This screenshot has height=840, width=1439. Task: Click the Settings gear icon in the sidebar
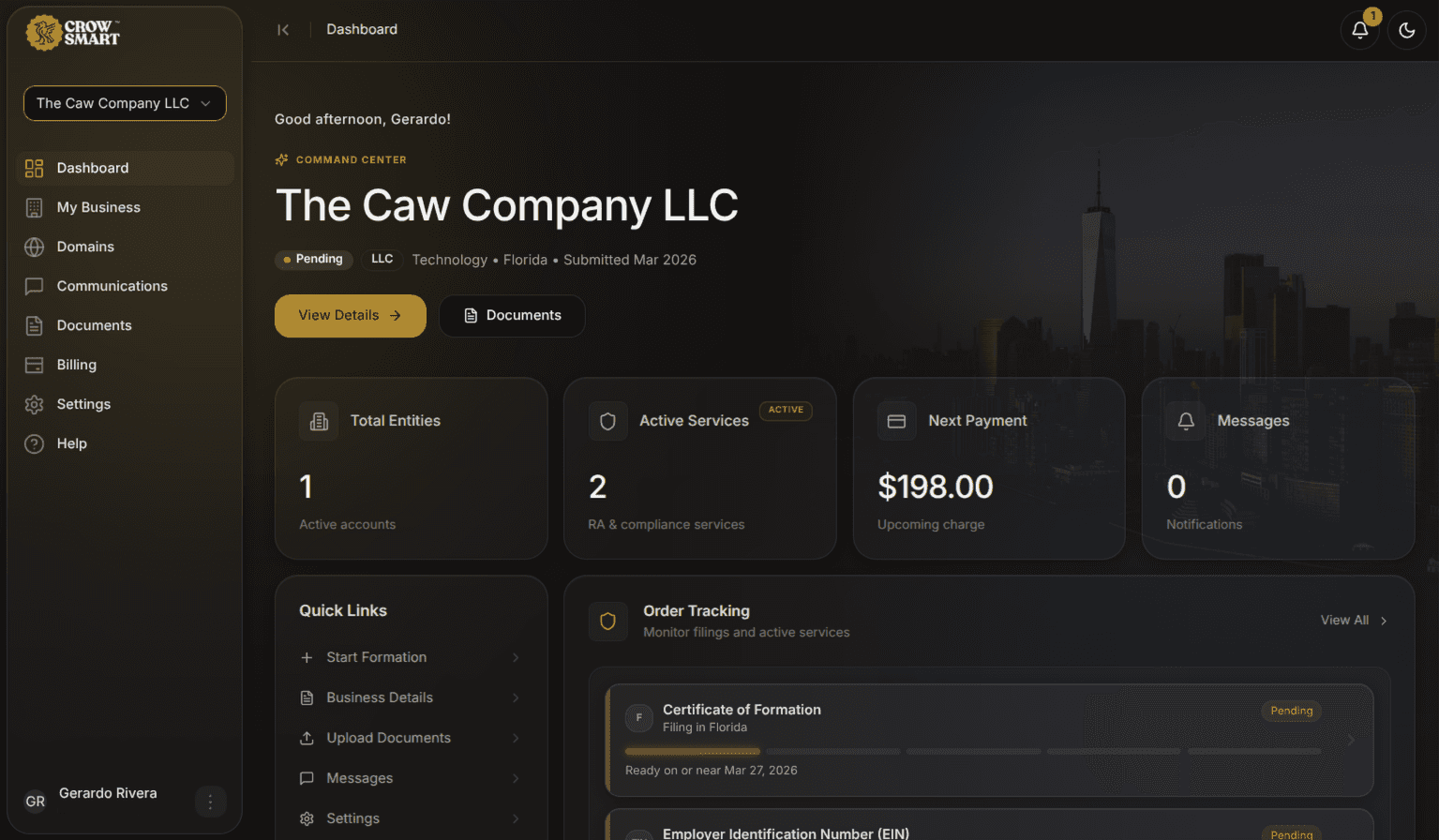(35, 404)
